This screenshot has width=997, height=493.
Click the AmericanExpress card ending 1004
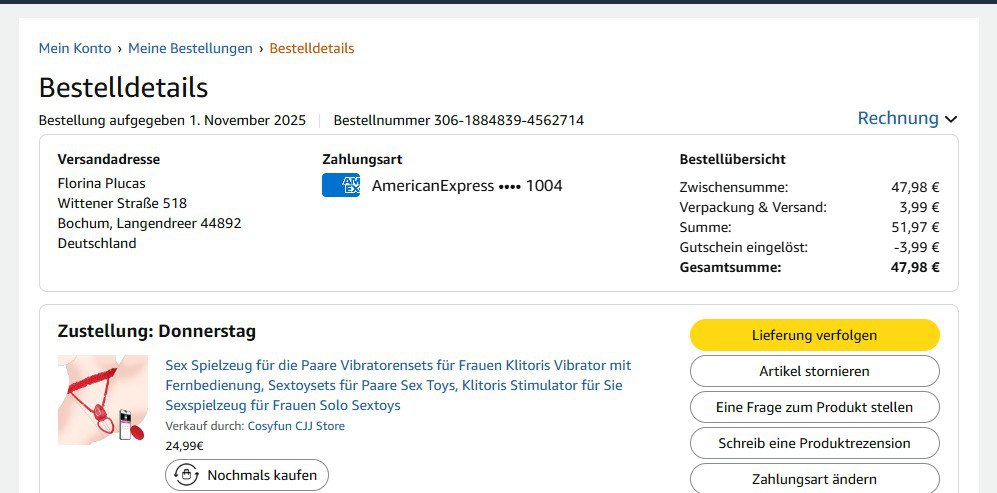click(x=467, y=186)
